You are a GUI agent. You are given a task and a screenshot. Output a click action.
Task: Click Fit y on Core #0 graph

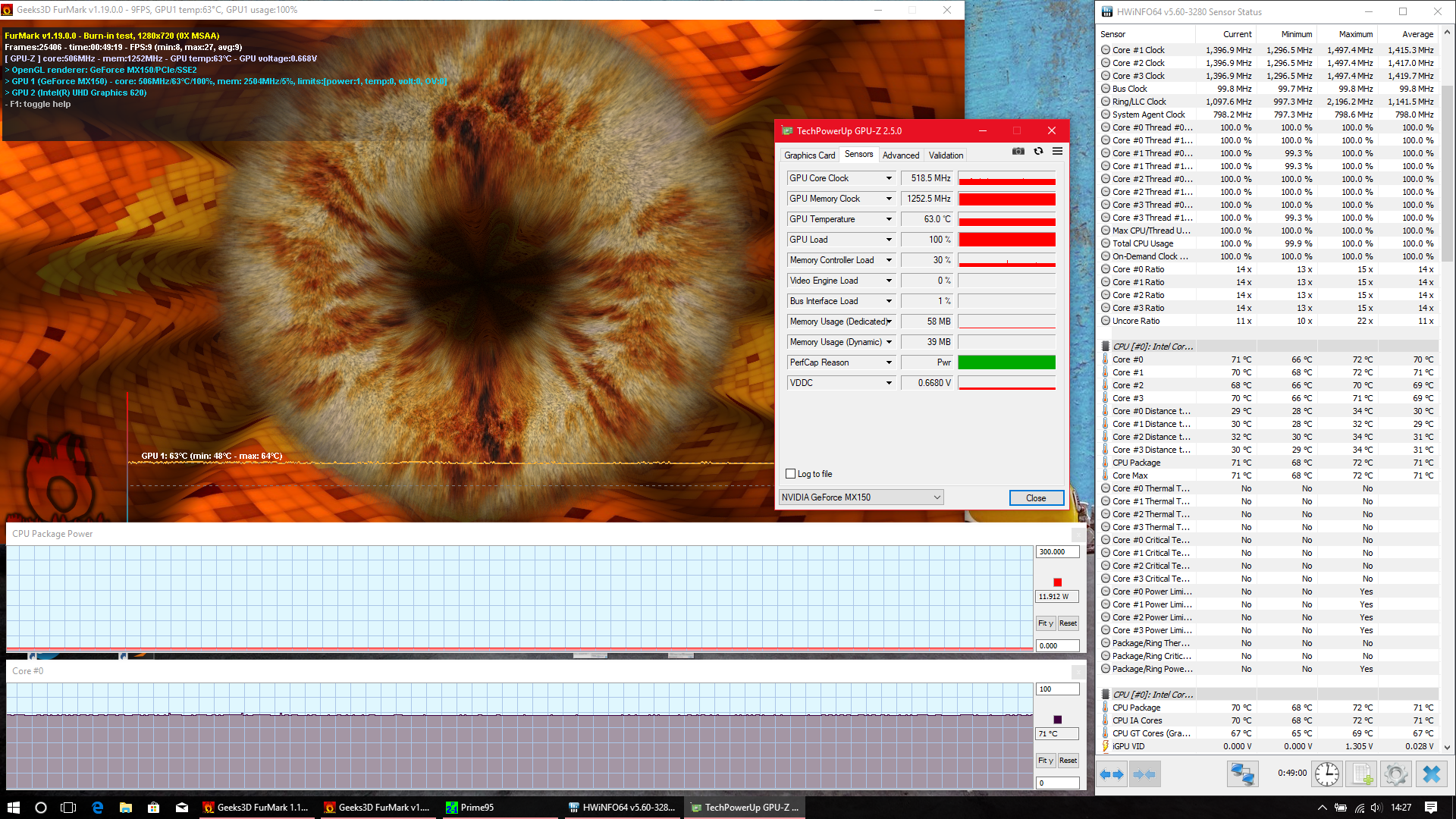(1046, 761)
